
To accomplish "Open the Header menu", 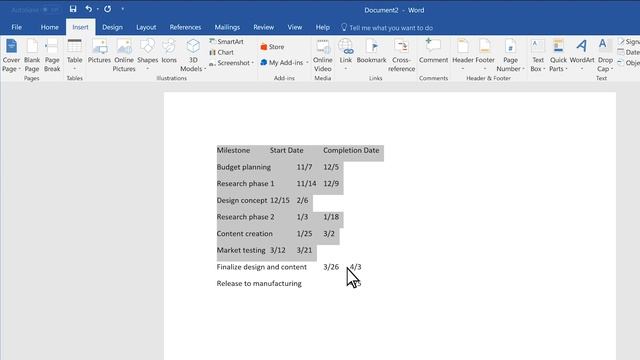I will click(x=462, y=55).
